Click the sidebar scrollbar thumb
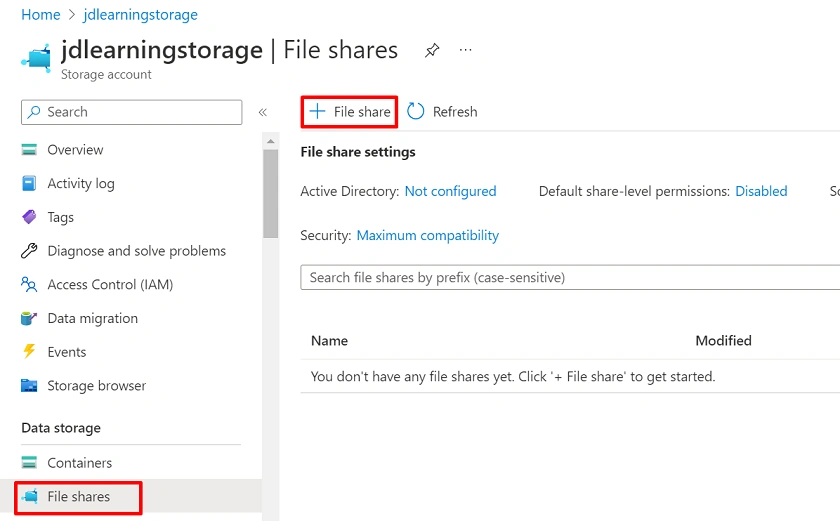 271,193
